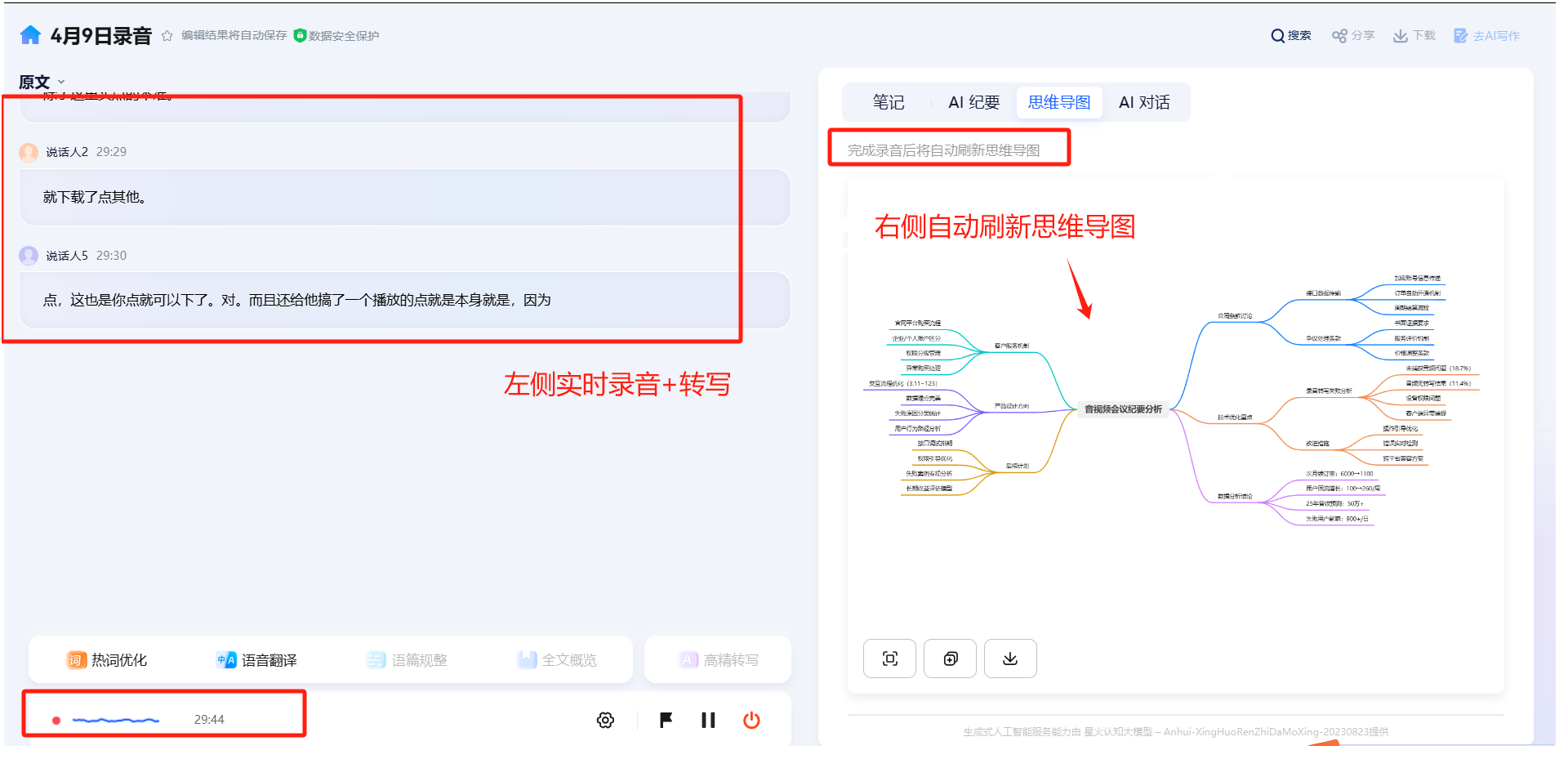
Task: Click the 高精转写 option
Action: pos(719,660)
